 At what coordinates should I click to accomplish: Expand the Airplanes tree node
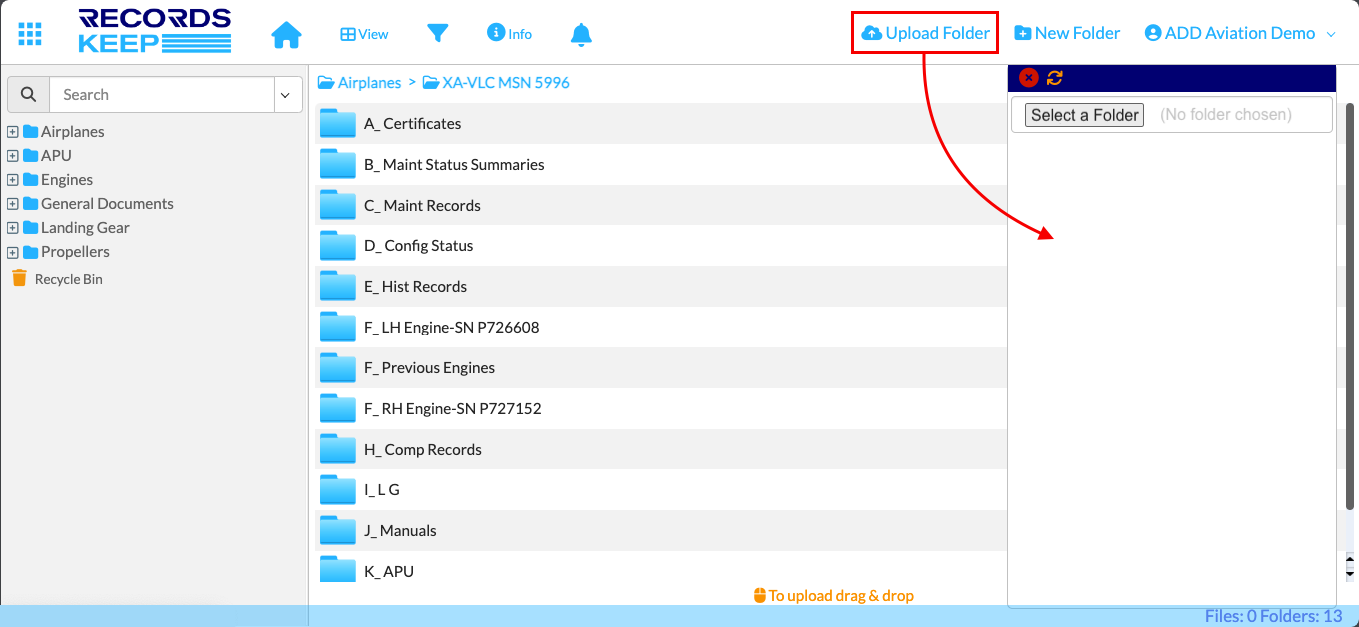tap(13, 132)
